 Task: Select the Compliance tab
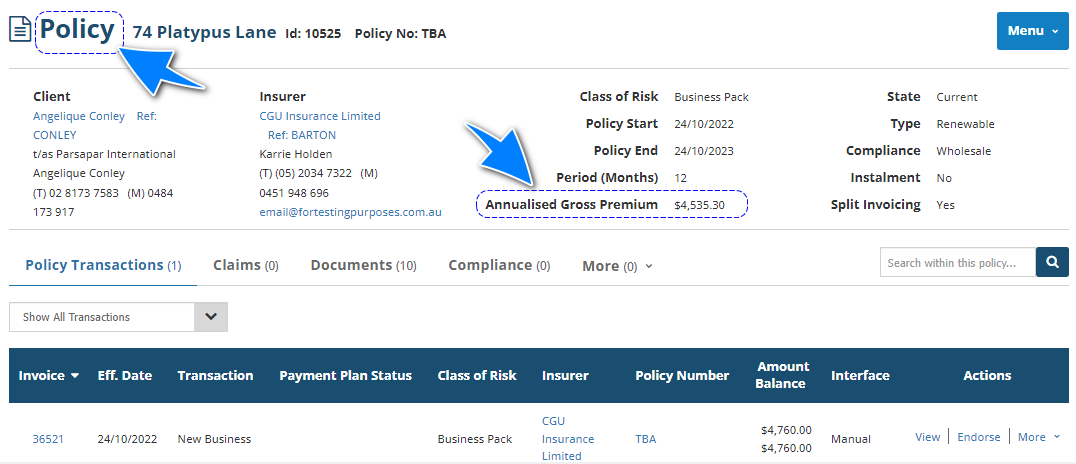click(x=499, y=265)
